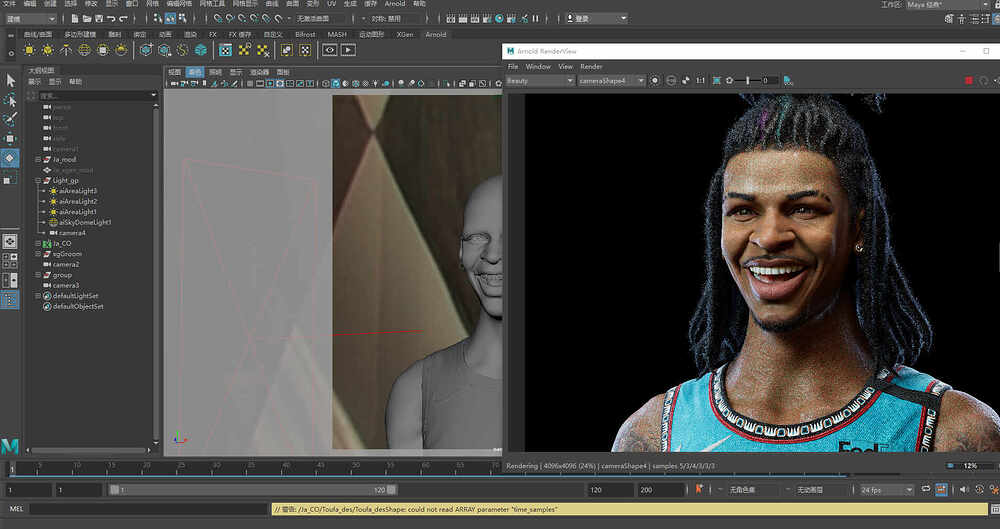Open Window menu in Arnold RenderView
This screenshot has height=529, width=1000.
538,66
